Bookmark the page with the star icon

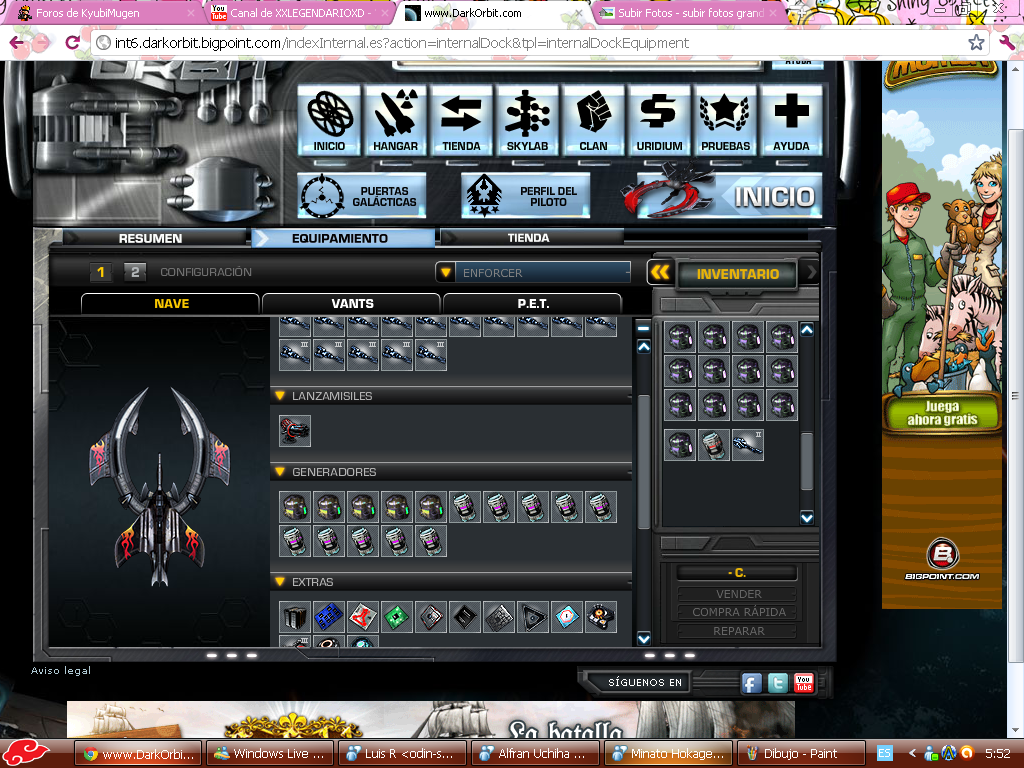tap(976, 43)
